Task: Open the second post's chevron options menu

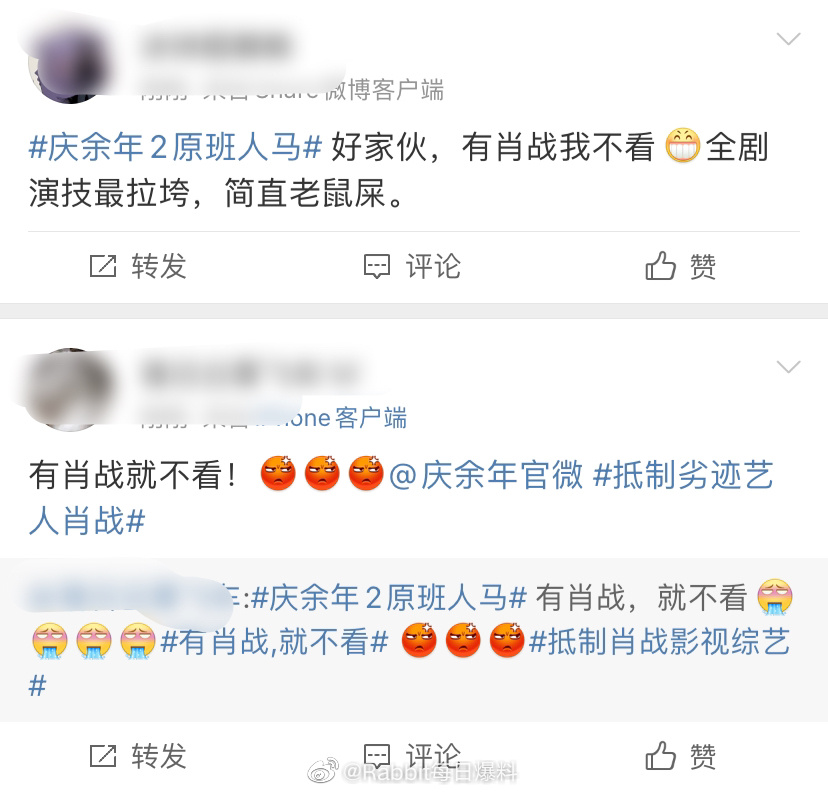Action: (x=788, y=366)
